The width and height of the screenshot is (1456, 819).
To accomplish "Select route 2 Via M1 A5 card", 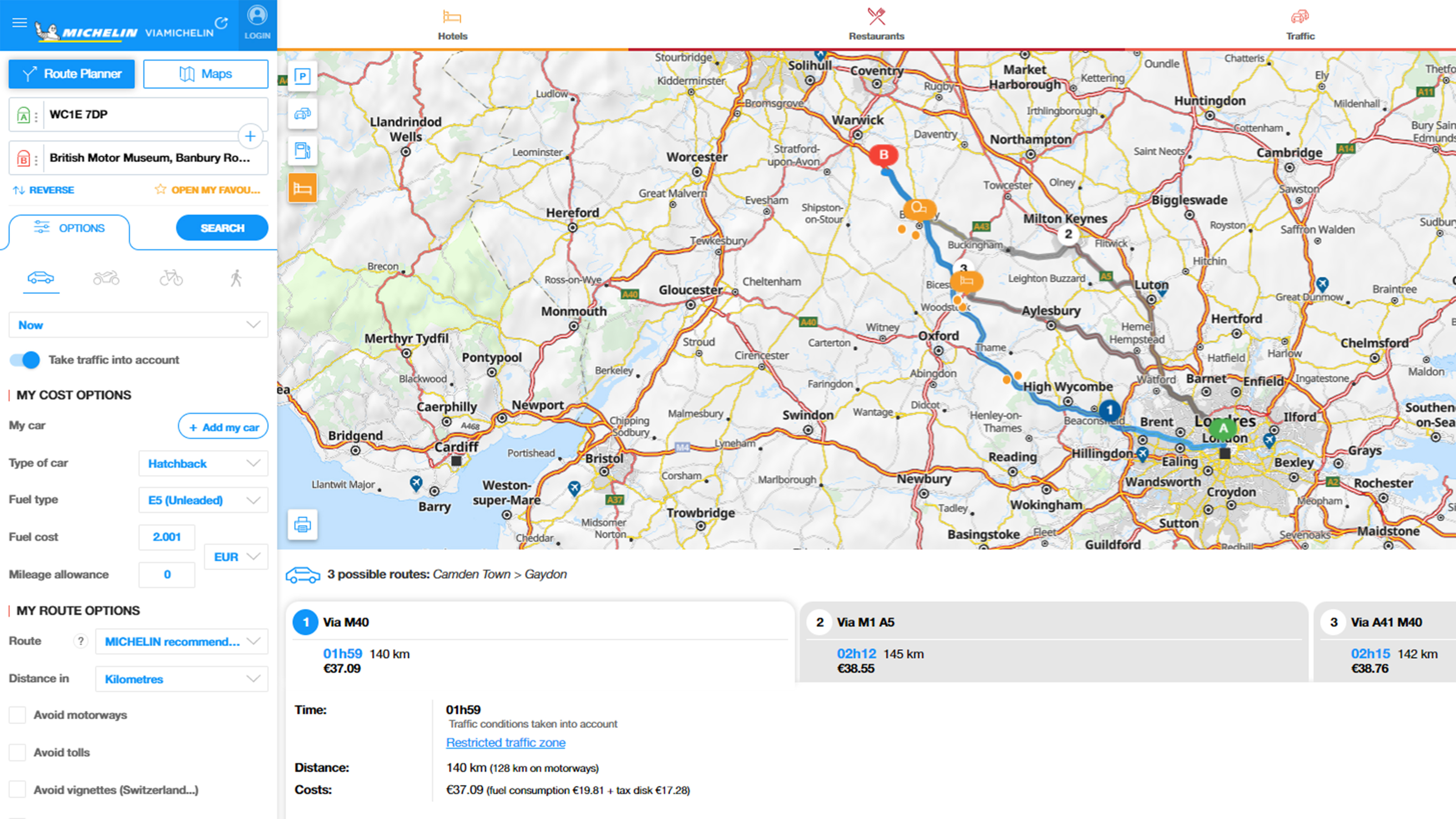I will click(x=1055, y=642).
